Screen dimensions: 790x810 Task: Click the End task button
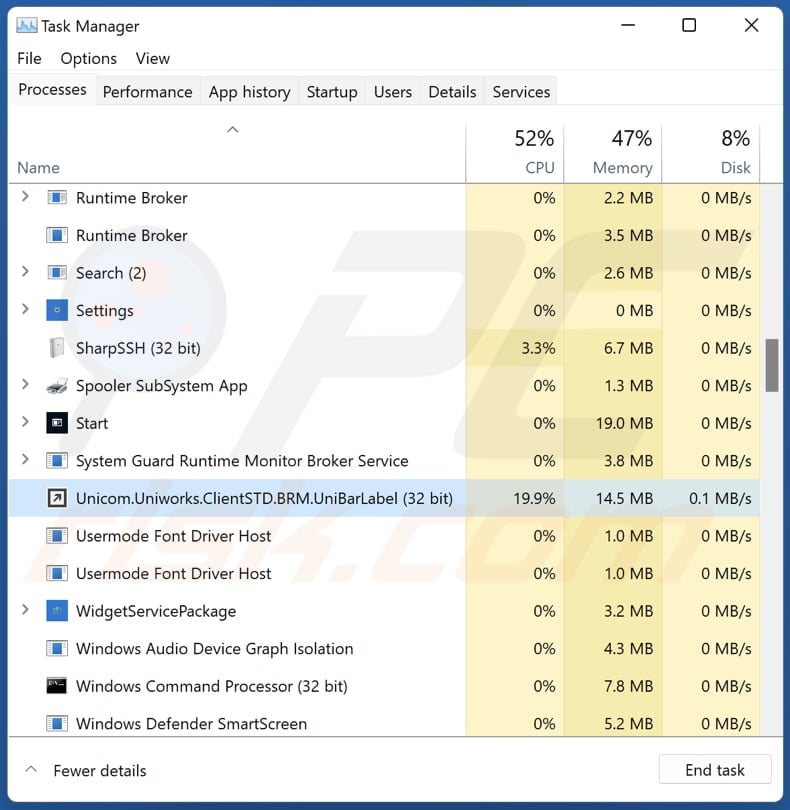(715, 770)
